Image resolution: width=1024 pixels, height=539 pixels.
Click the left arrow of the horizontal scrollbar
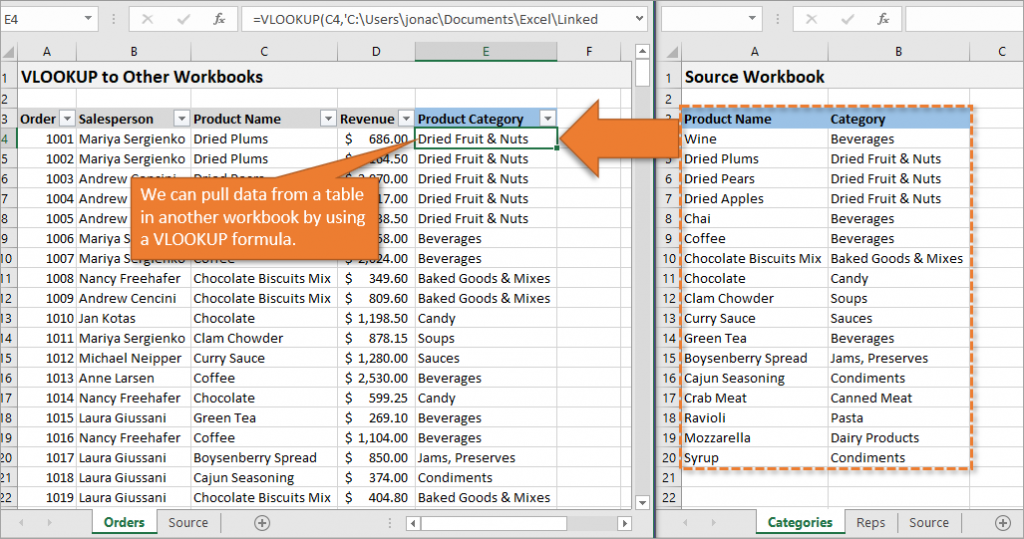413,522
